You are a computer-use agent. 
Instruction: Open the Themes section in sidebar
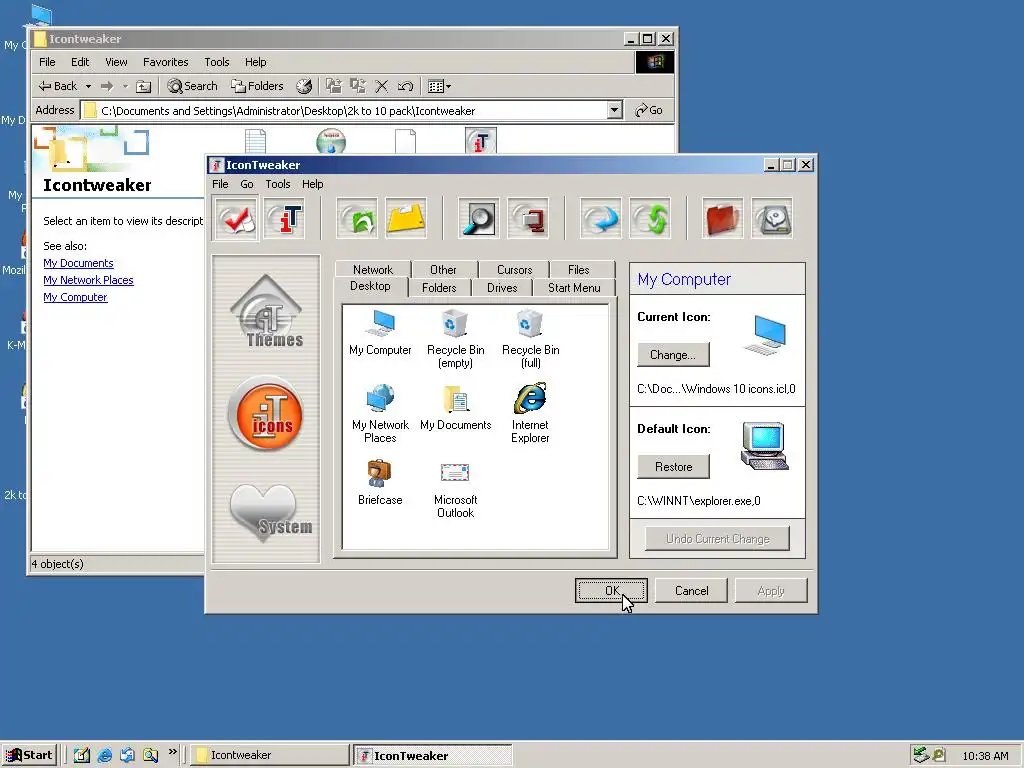[x=266, y=312]
